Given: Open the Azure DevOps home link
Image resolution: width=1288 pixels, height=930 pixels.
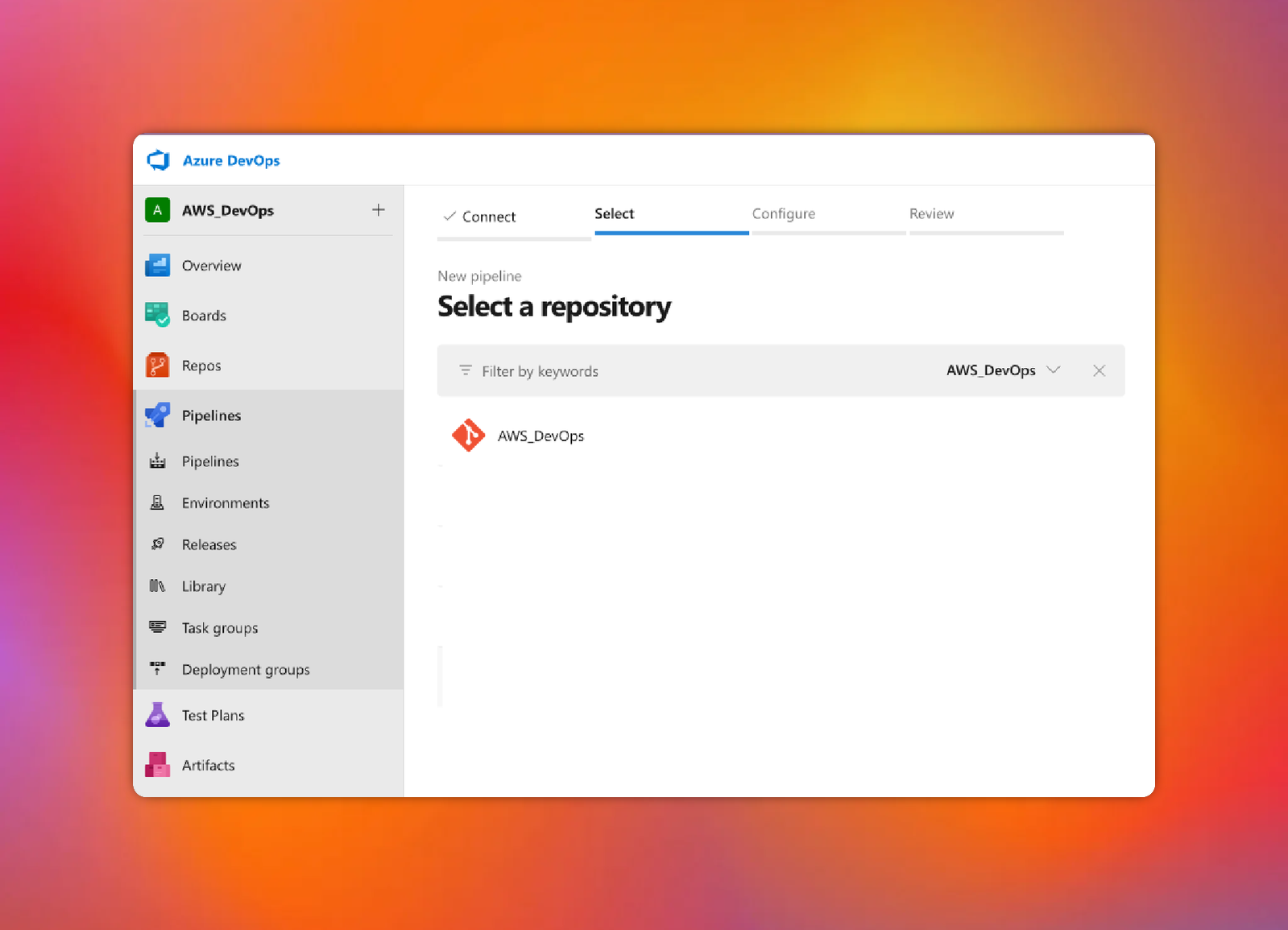Looking at the screenshot, I should click(x=231, y=160).
